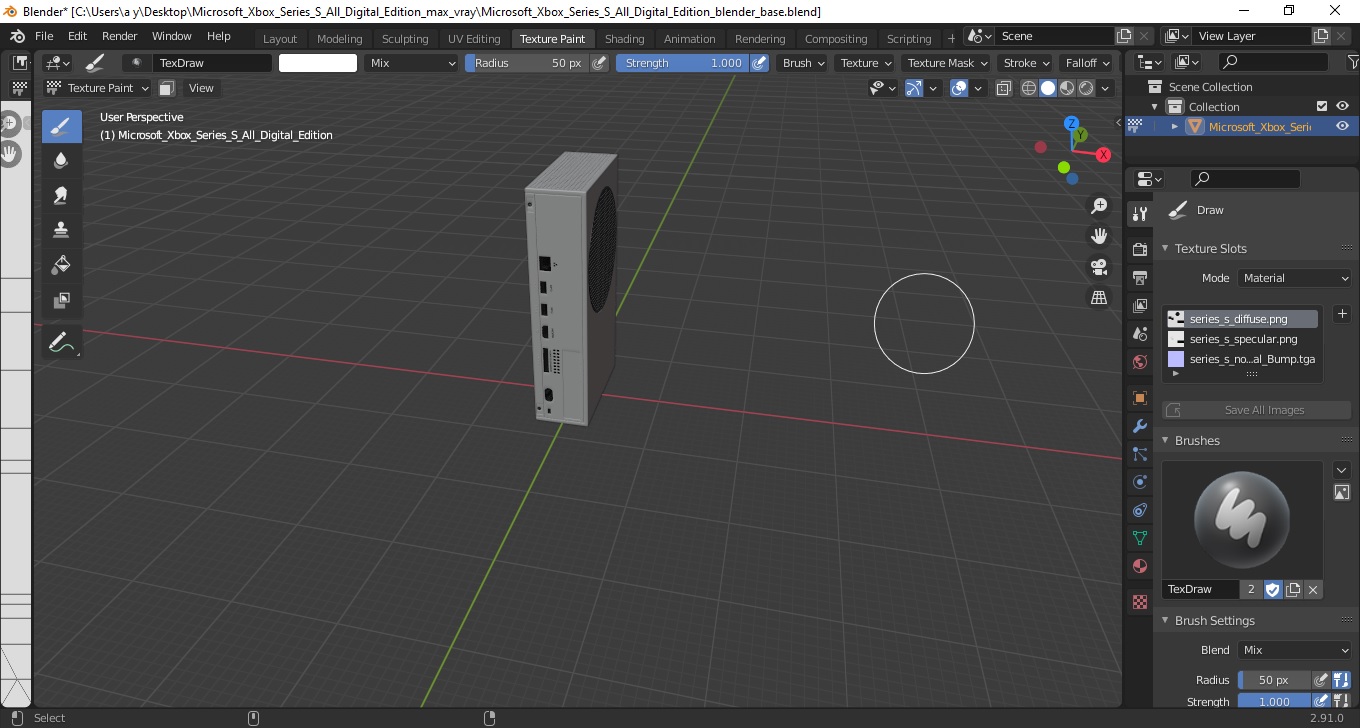This screenshot has width=1360, height=728.
Task: Add texture paint slot plus button
Action: tap(1342, 314)
